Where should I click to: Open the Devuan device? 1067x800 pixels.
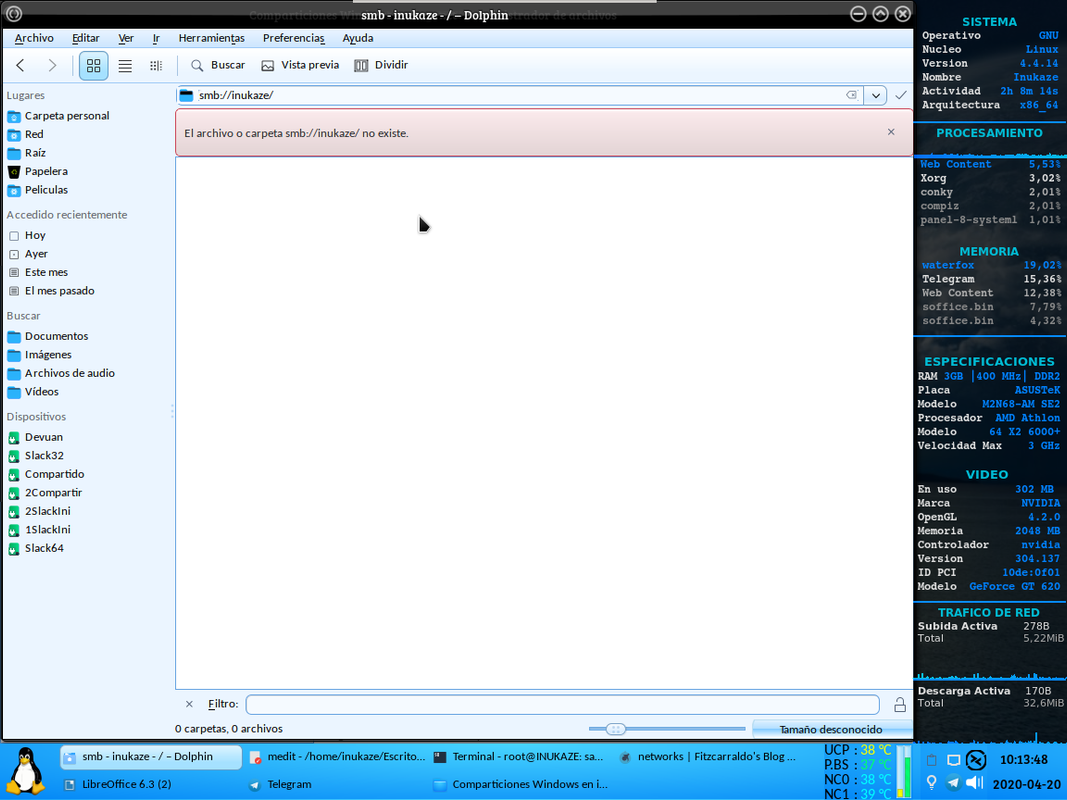point(35,437)
